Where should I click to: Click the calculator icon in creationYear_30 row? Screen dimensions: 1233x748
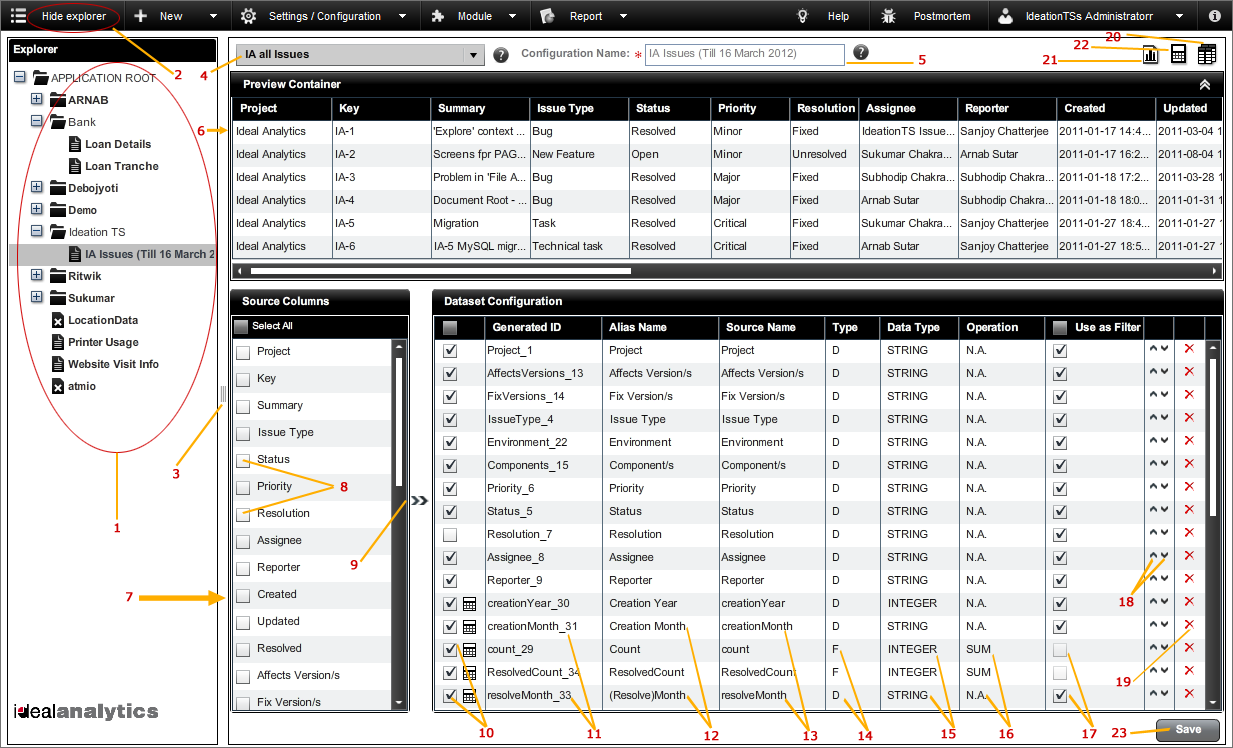469,604
